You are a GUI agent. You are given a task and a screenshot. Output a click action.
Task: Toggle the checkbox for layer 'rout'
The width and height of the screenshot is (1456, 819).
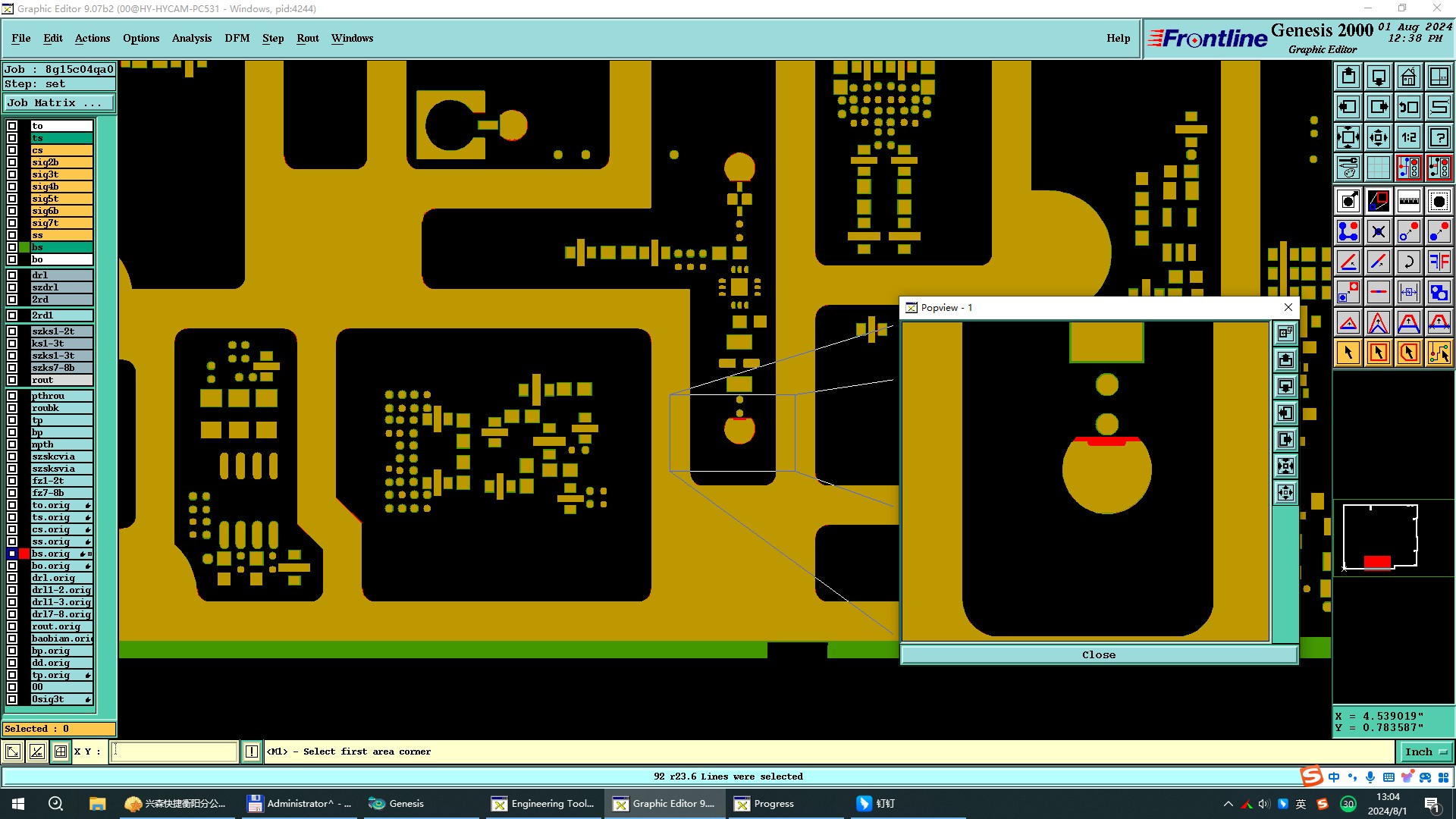(x=12, y=380)
